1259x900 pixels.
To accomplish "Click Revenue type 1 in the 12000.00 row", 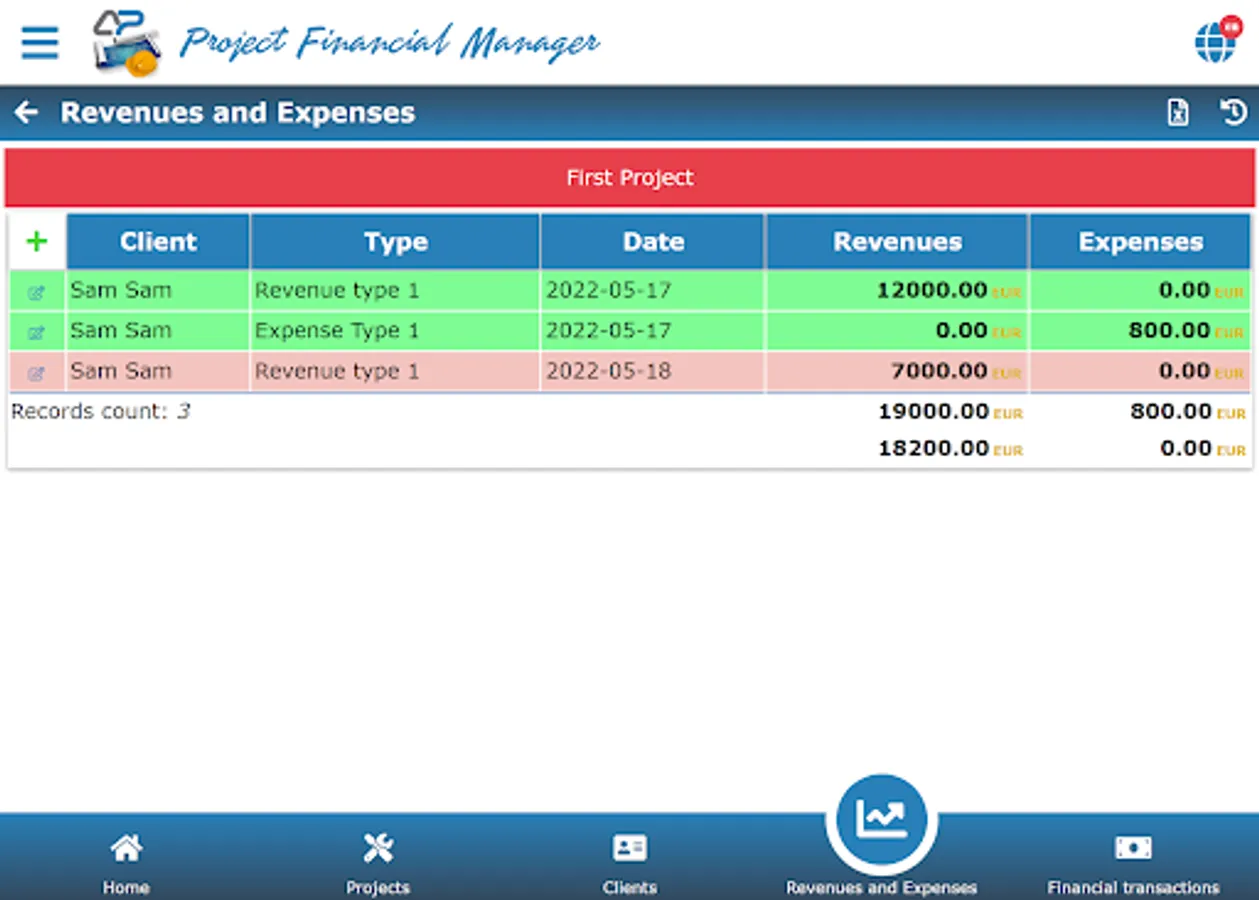I will (x=337, y=291).
